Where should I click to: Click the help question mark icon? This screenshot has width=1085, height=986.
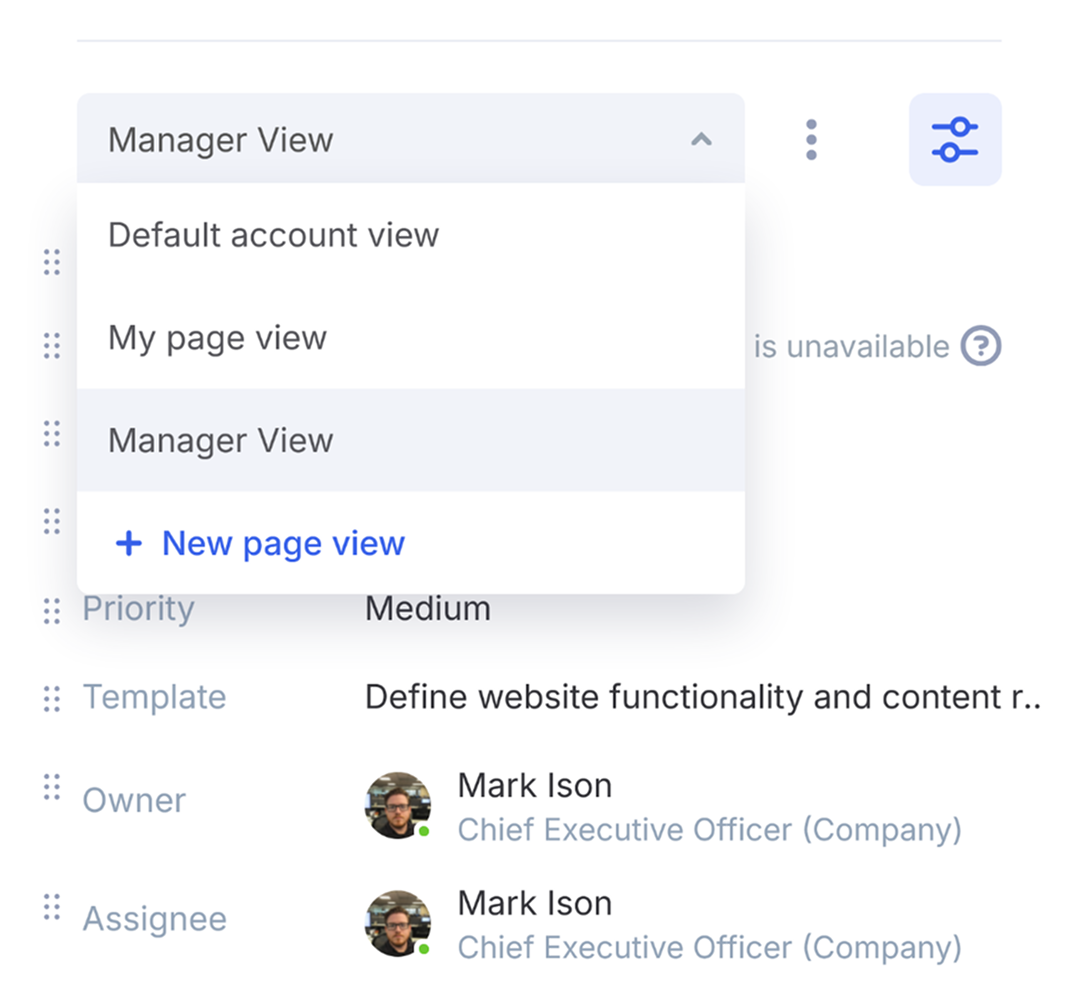[980, 347]
